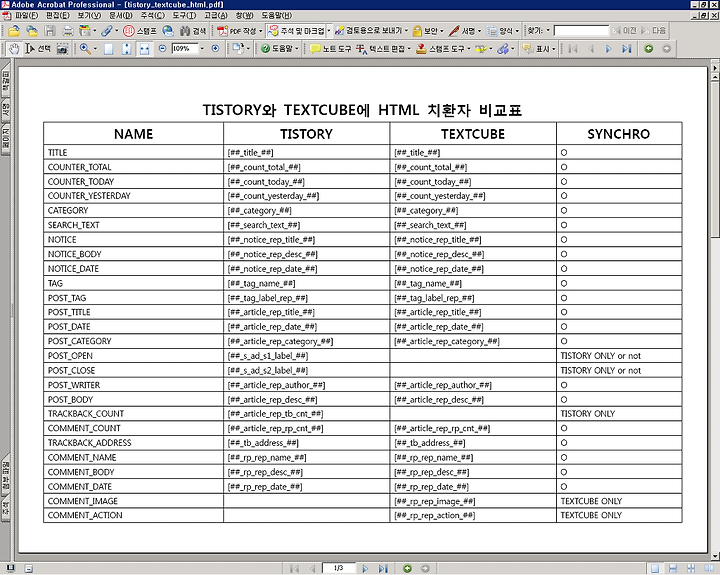
Task: Go to next page in status bar
Action: pyautogui.click(x=365, y=569)
